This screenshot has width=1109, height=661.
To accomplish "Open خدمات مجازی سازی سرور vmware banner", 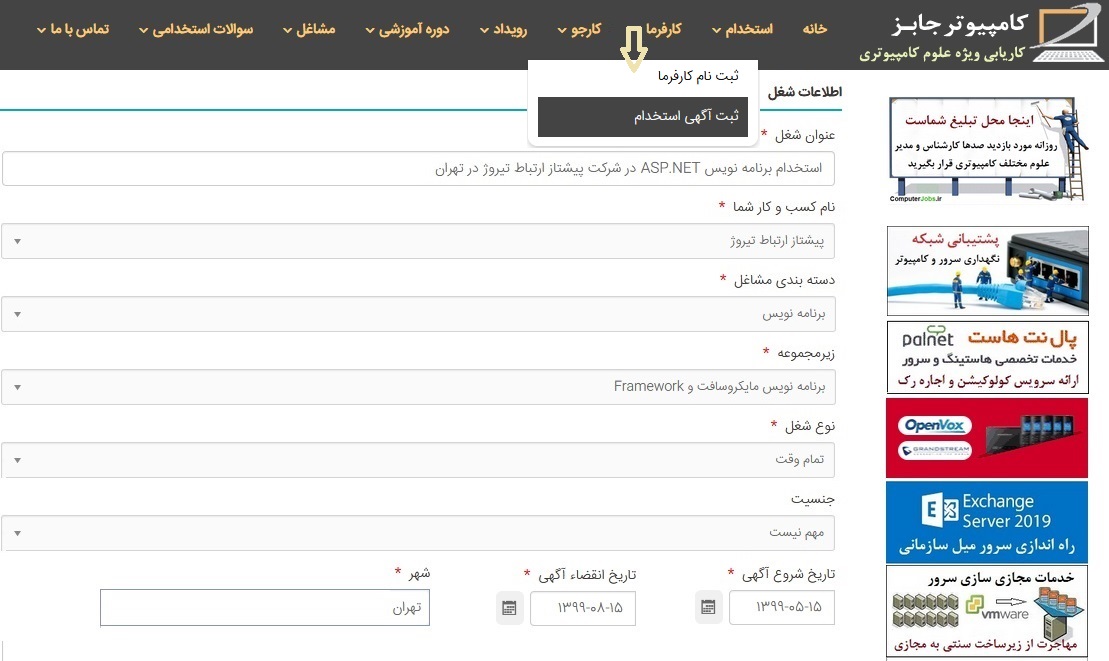I will (x=987, y=611).
